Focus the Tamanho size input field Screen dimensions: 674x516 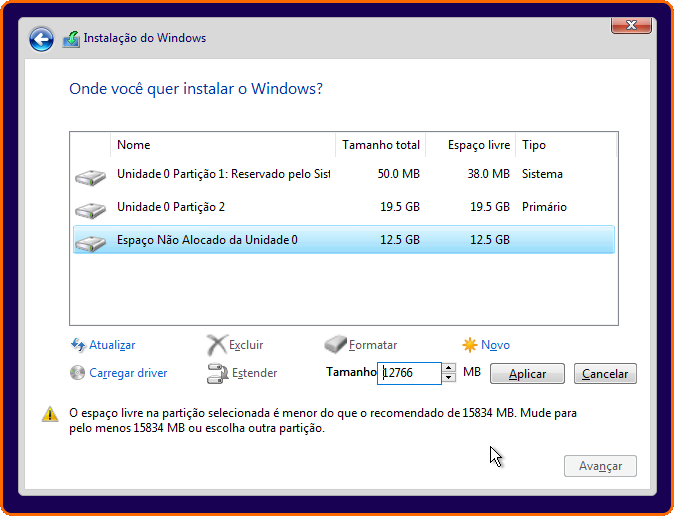point(409,373)
